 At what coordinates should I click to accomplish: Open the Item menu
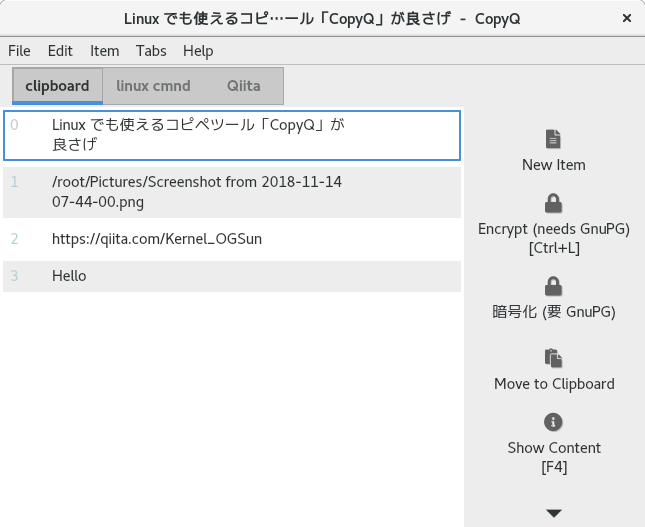point(104,51)
